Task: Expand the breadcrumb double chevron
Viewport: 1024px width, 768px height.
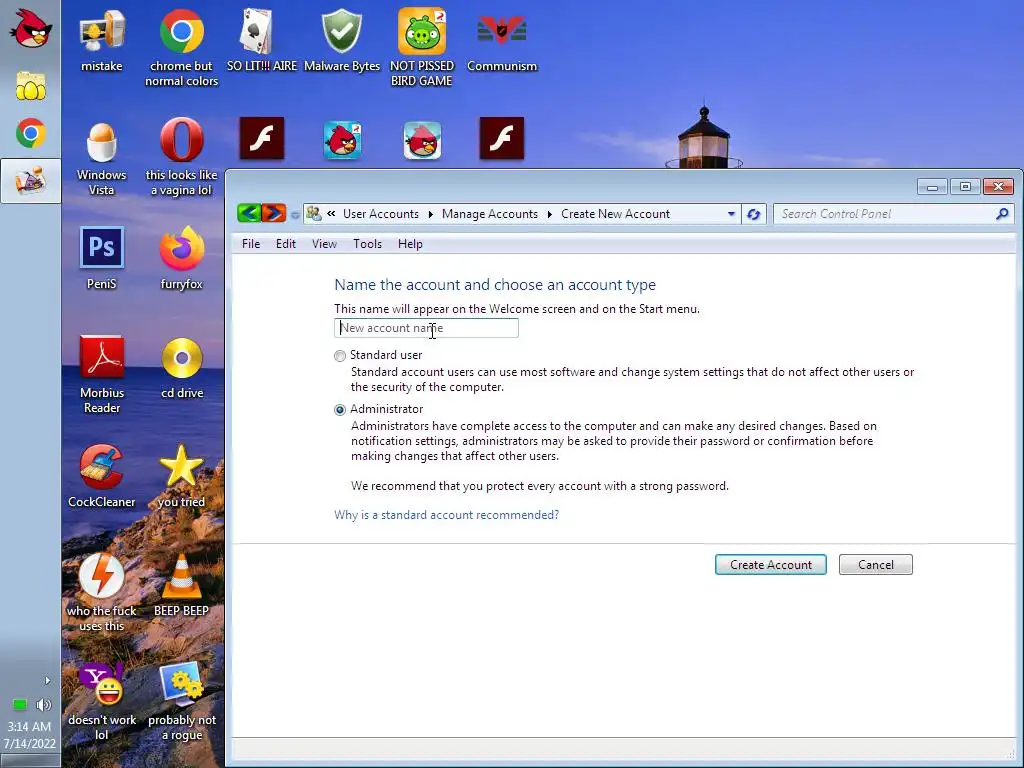Action: coord(331,214)
